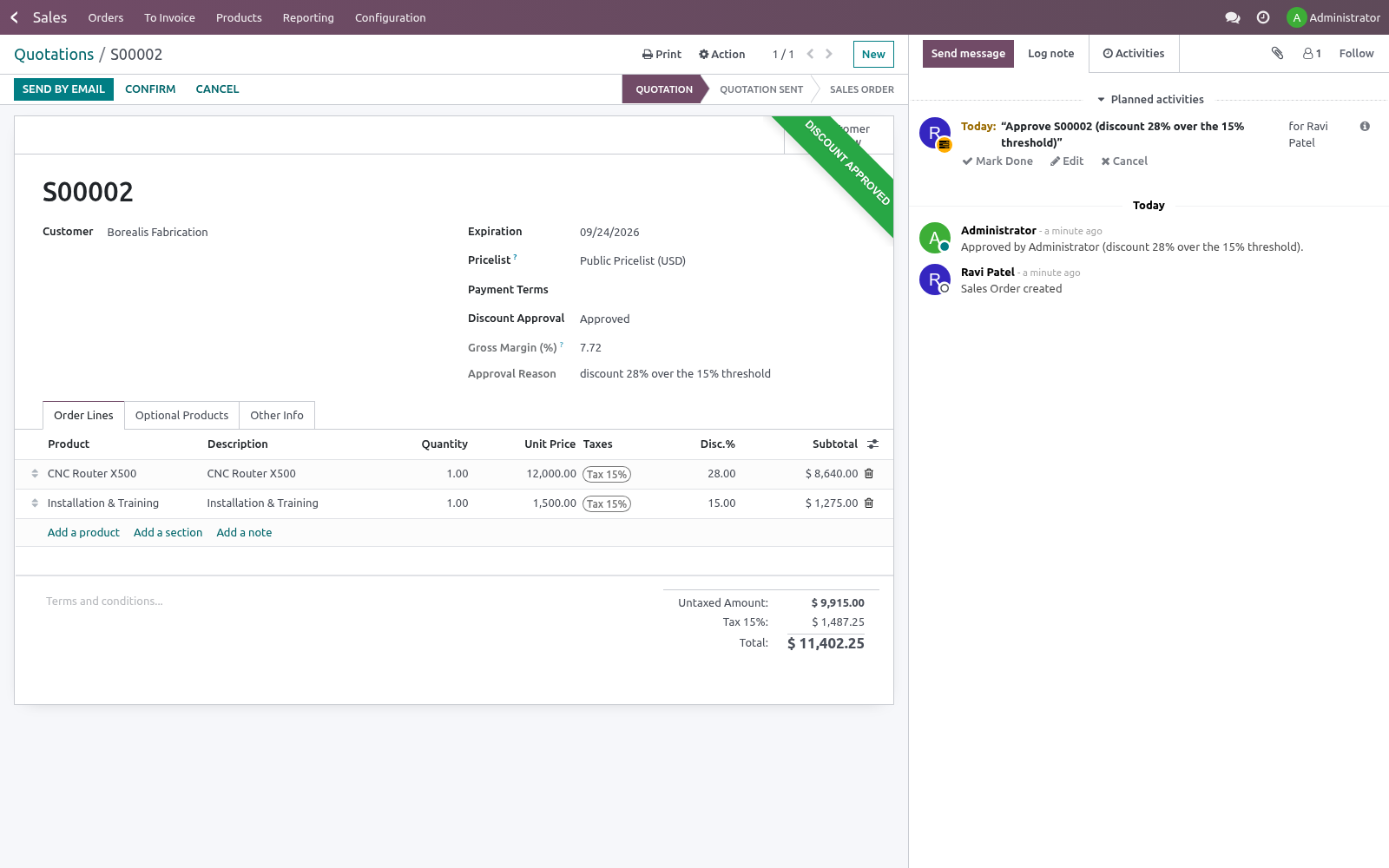Click the Send by Email button
This screenshot has width=1389, height=868.
pyautogui.click(x=63, y=89)
